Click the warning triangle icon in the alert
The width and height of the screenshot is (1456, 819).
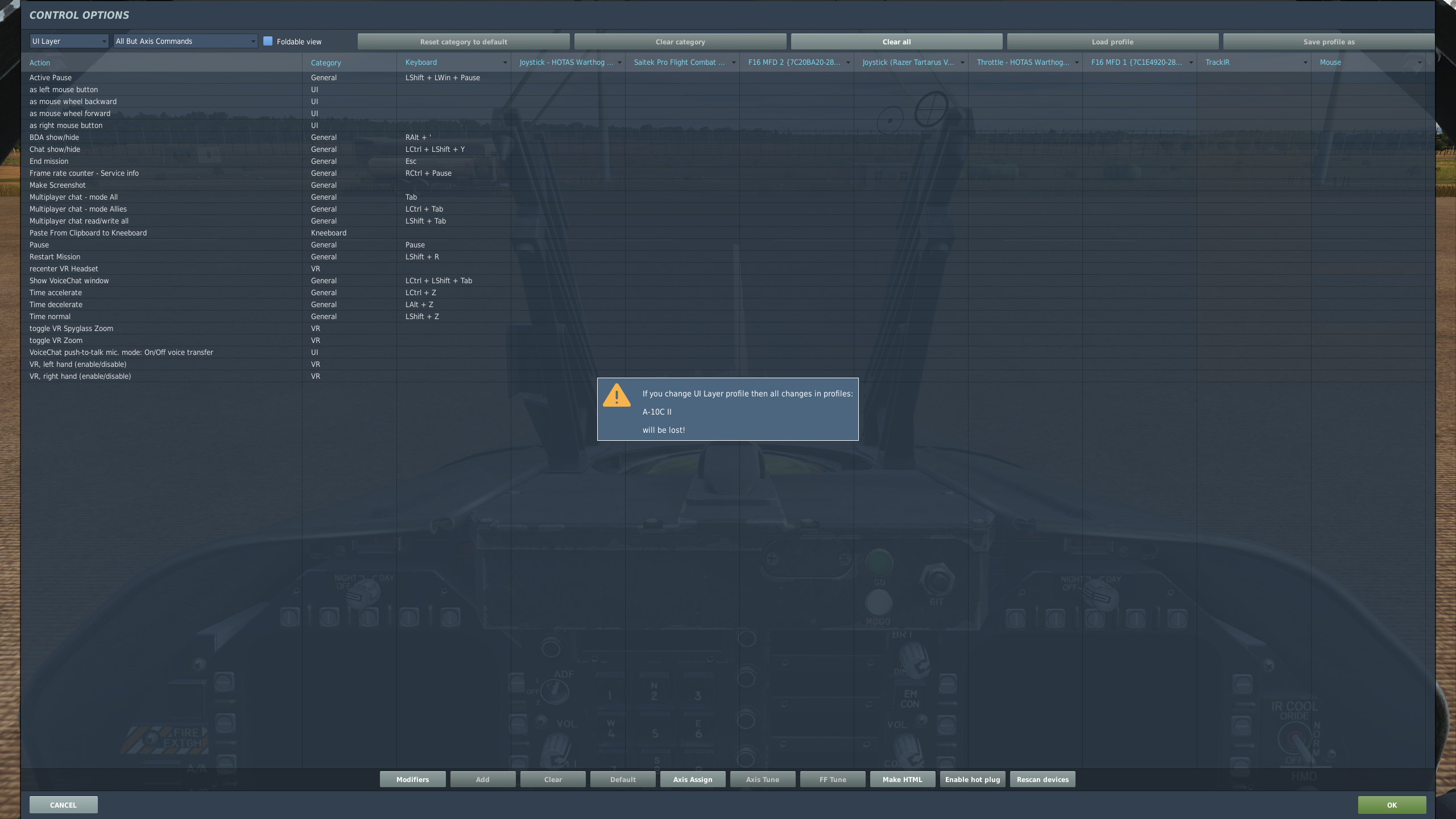617,396
